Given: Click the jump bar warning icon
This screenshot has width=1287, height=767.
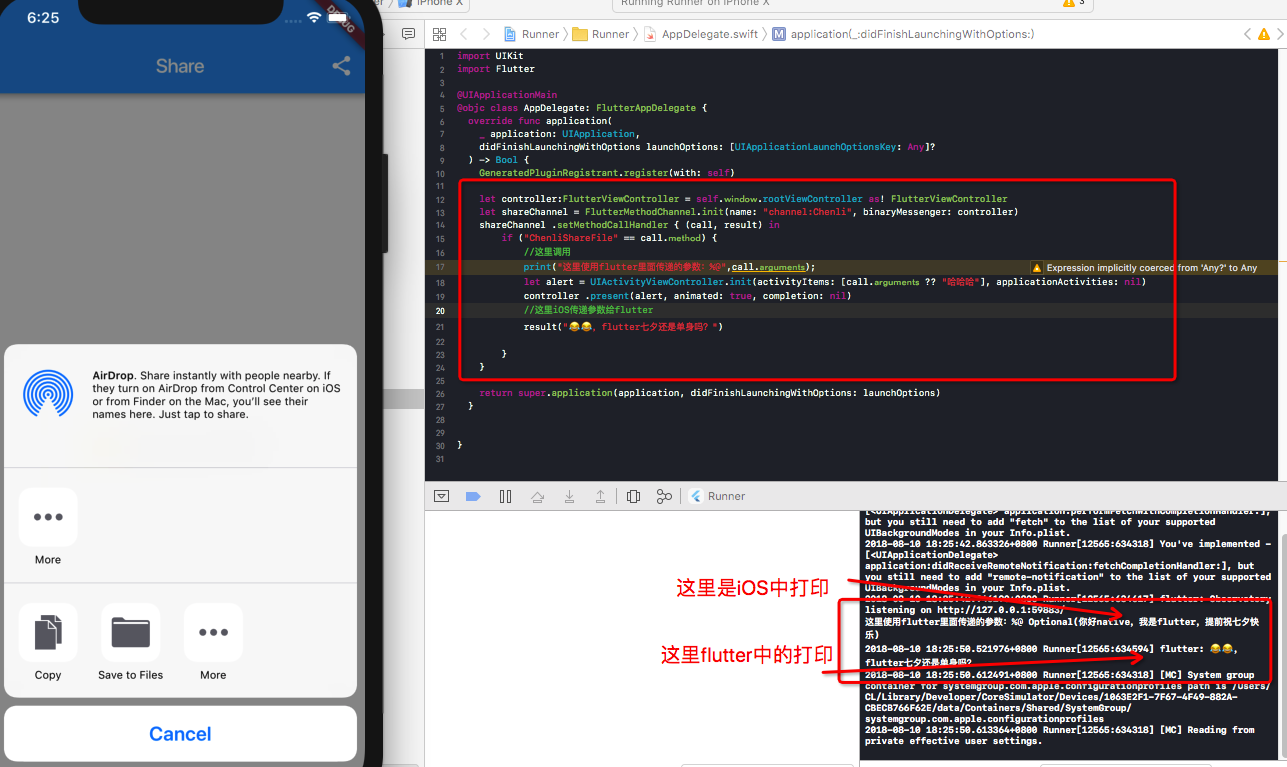Looking at the screenshot, I should (x=1262, y=34).
